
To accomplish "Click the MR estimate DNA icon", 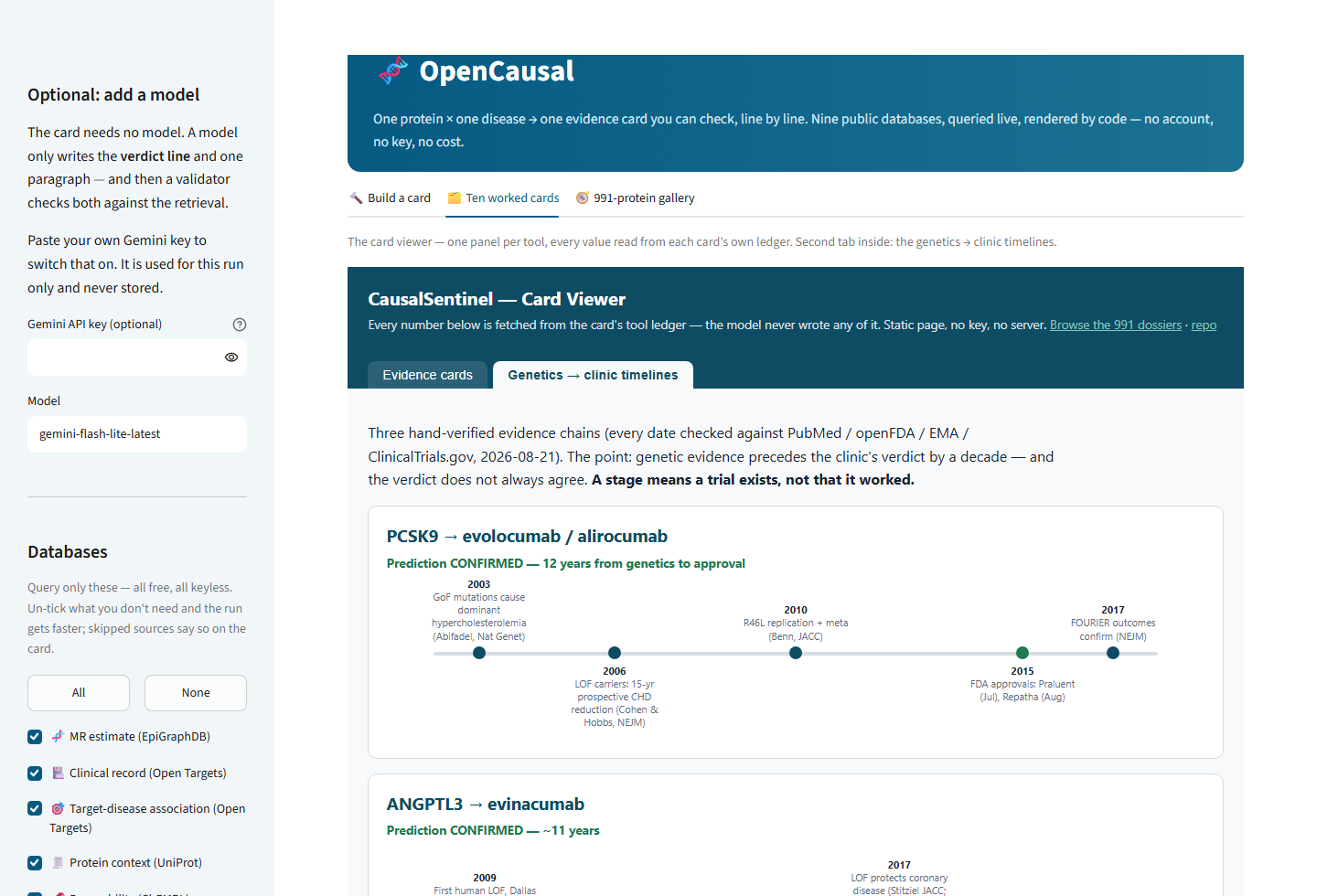I will click(x=58, y=736).
